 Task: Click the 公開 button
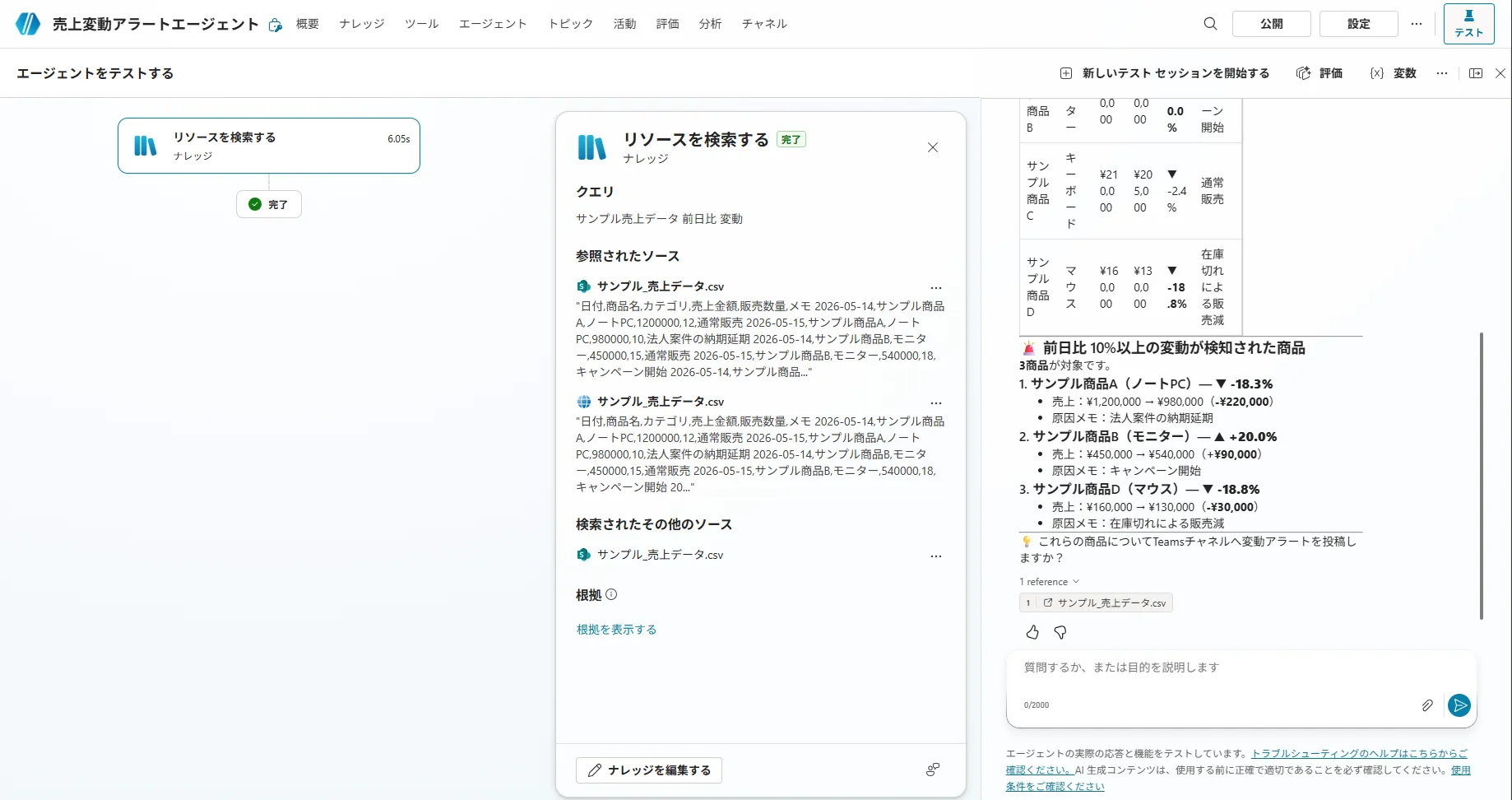pyautogui.click(x=1271, y=24)
